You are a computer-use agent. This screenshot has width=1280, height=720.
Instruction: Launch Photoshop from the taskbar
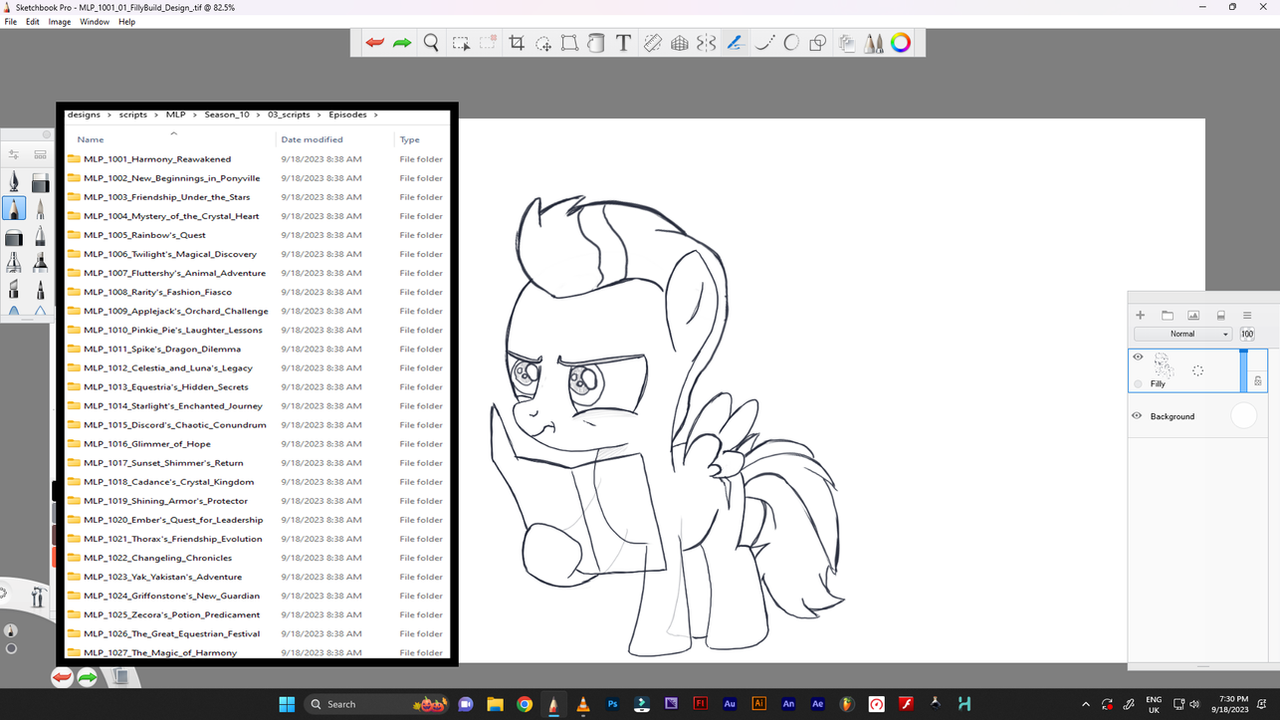point(613,704)
